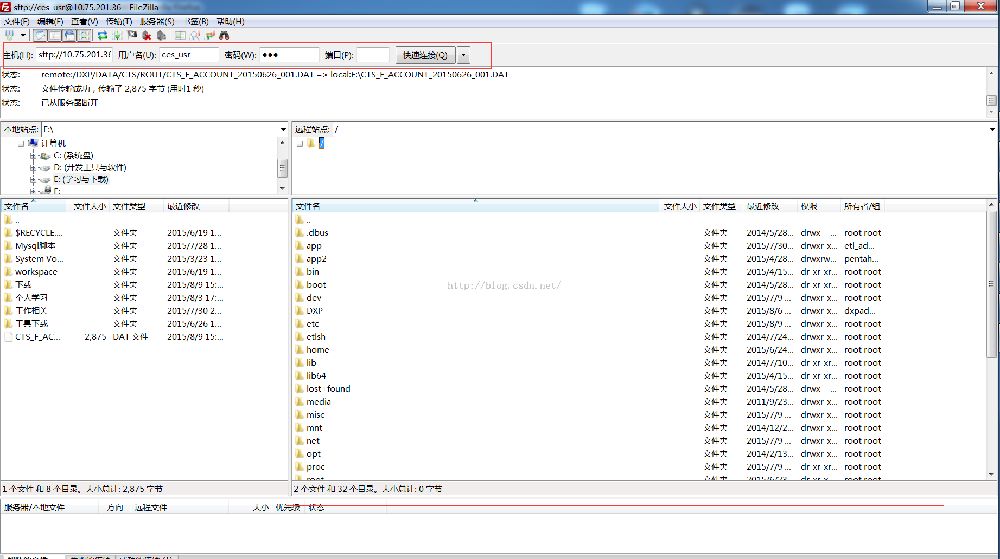The image size is (1000, 559).
Task: Open the Site Manager icon
Action: pos(10,35)
